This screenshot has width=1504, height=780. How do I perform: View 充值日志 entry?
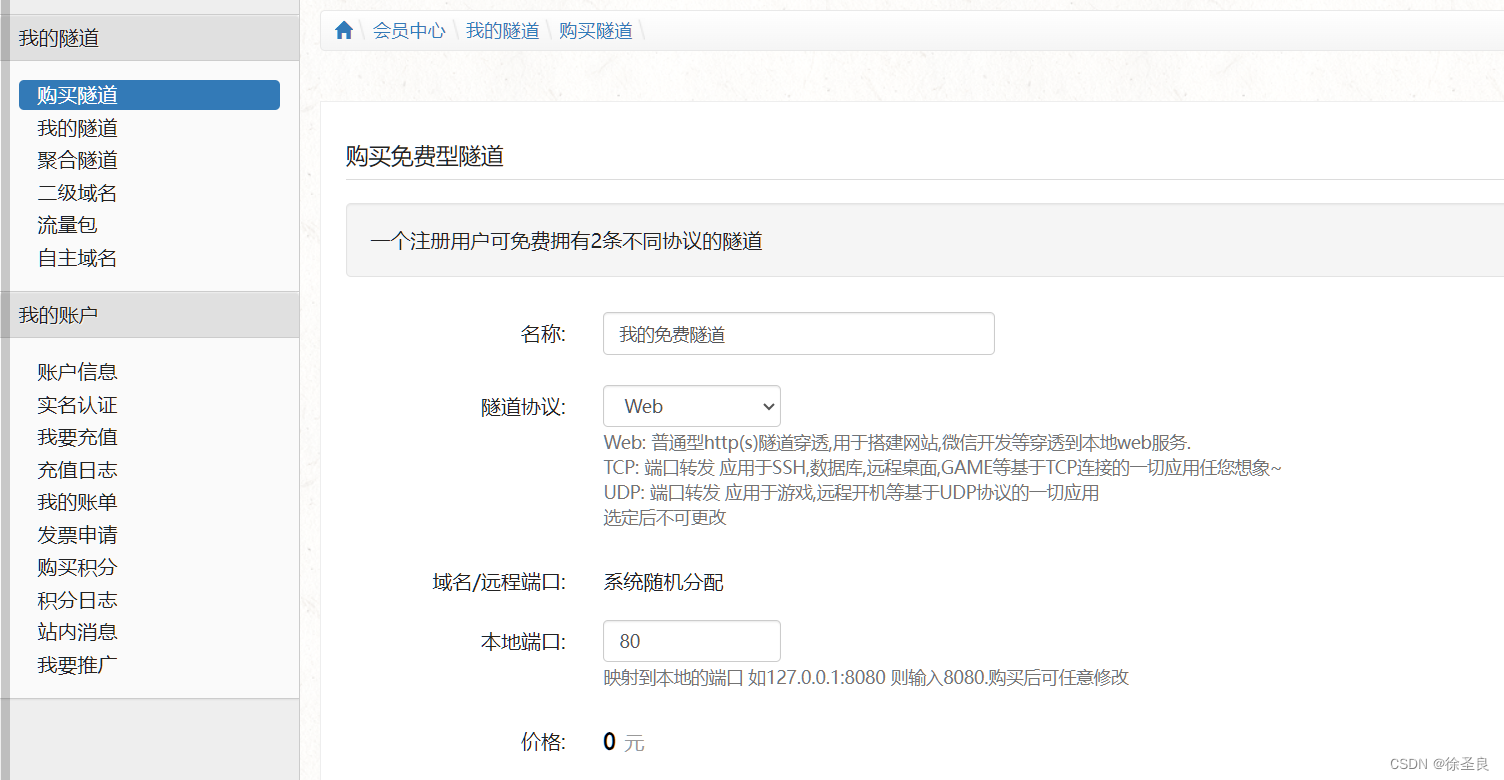tap(78, 470)
